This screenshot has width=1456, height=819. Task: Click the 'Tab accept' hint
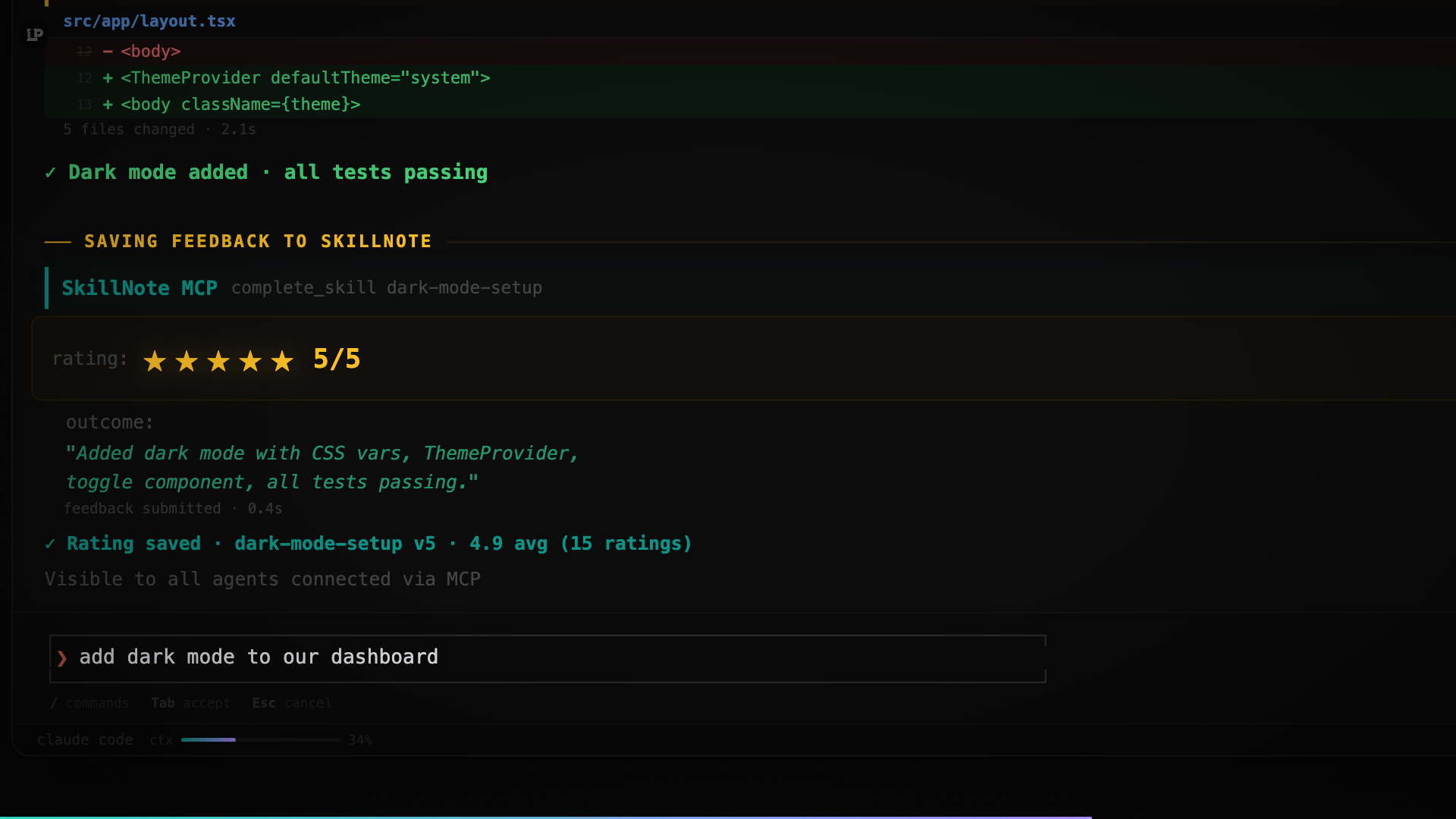point(190,703)
